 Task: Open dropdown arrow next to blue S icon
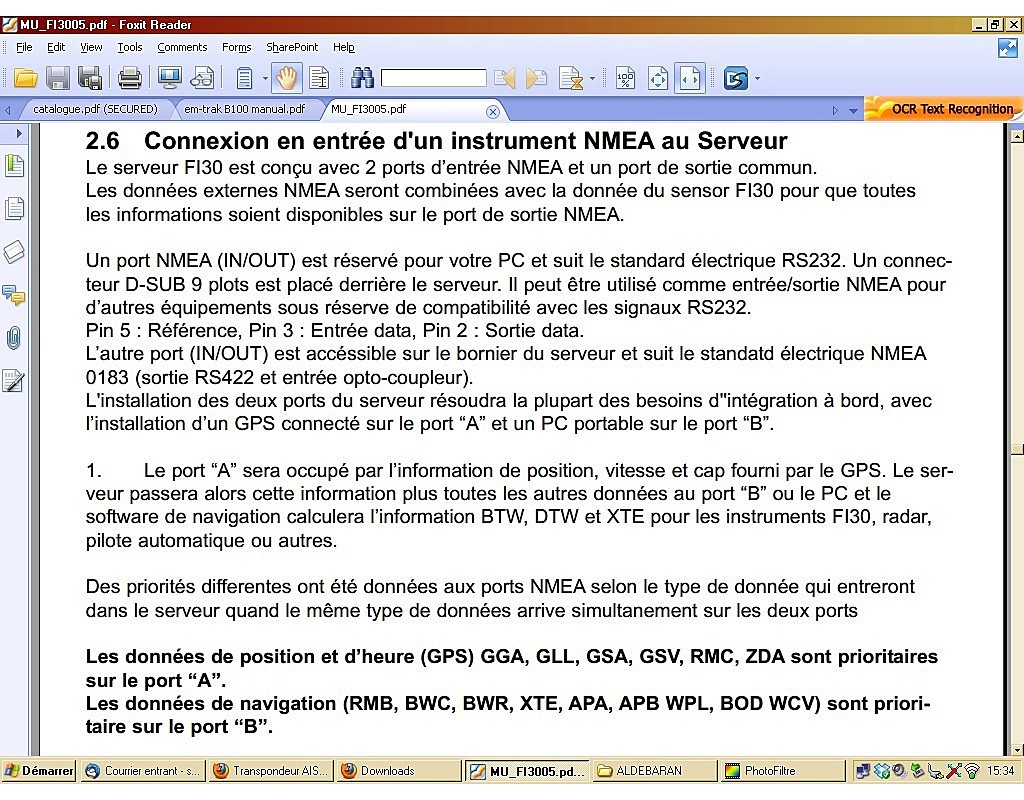click(x=757, y=79)
